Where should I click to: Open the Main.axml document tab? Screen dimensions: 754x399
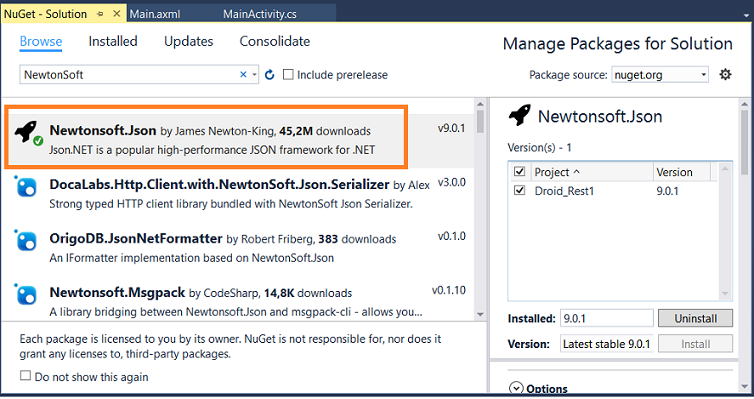pos(155,14)
